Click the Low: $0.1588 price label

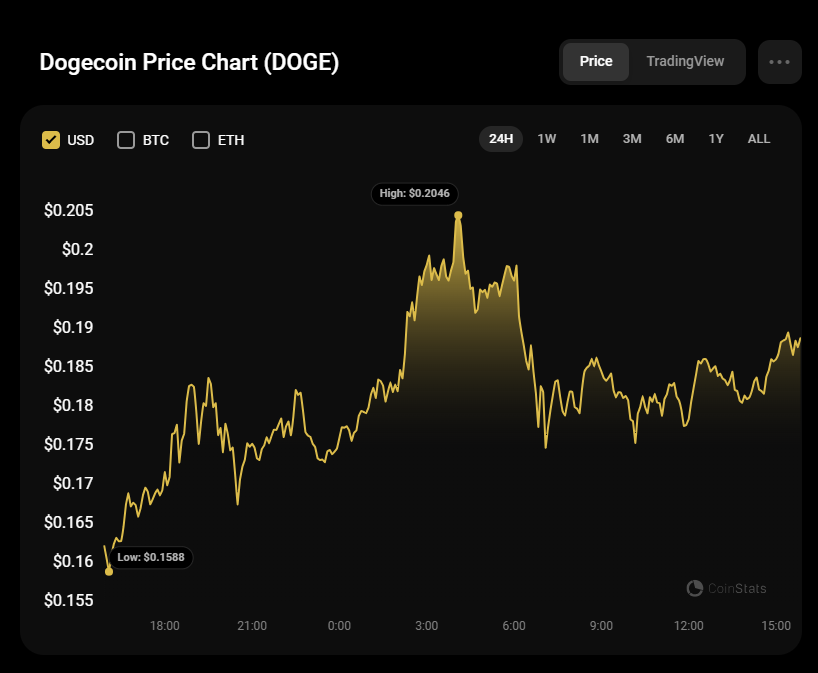151,557
